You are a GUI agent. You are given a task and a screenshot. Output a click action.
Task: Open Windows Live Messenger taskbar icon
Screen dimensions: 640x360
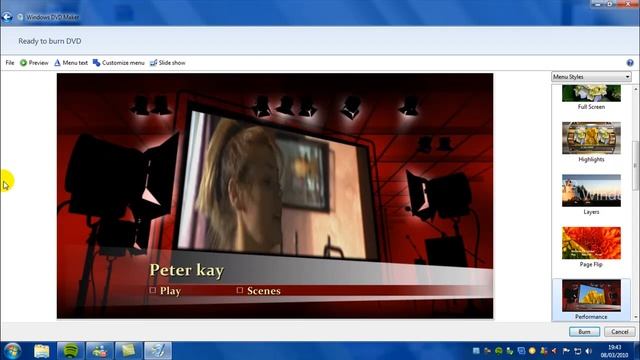[x=100, y=351]
